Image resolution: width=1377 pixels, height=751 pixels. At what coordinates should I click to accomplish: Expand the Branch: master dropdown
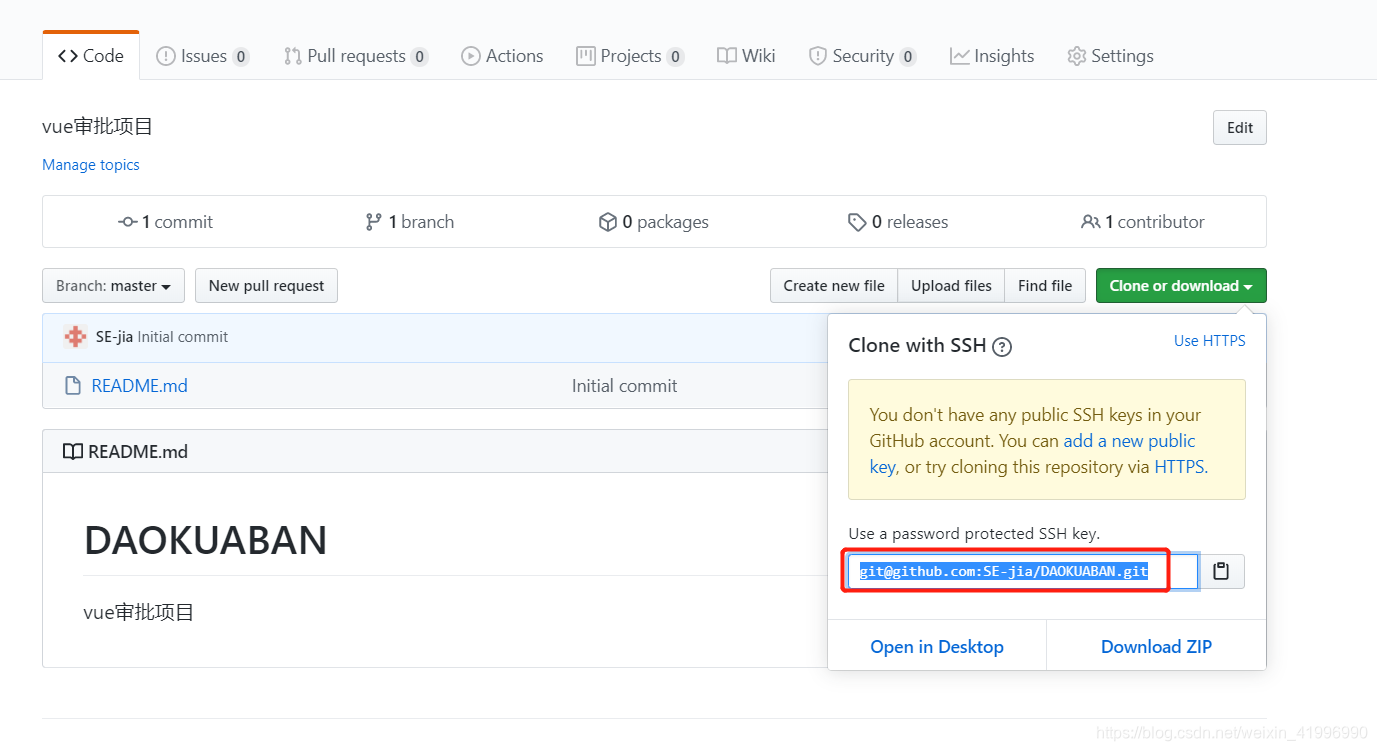(113, 286)
